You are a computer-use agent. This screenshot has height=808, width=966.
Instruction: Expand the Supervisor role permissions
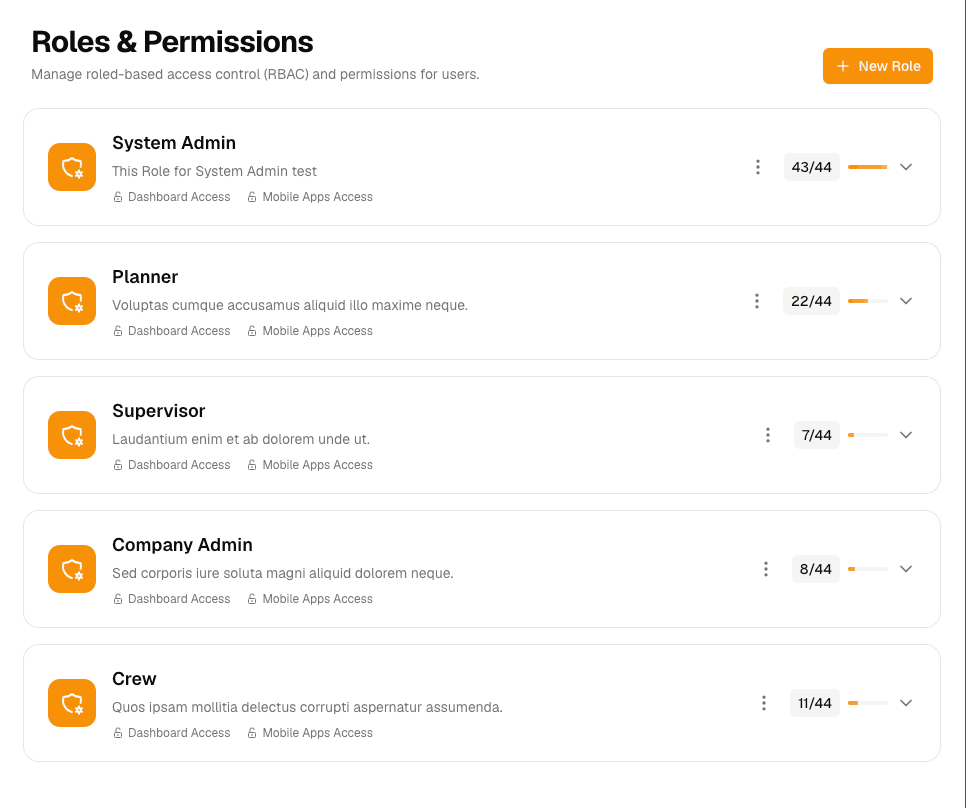click(x=906, y=435)
